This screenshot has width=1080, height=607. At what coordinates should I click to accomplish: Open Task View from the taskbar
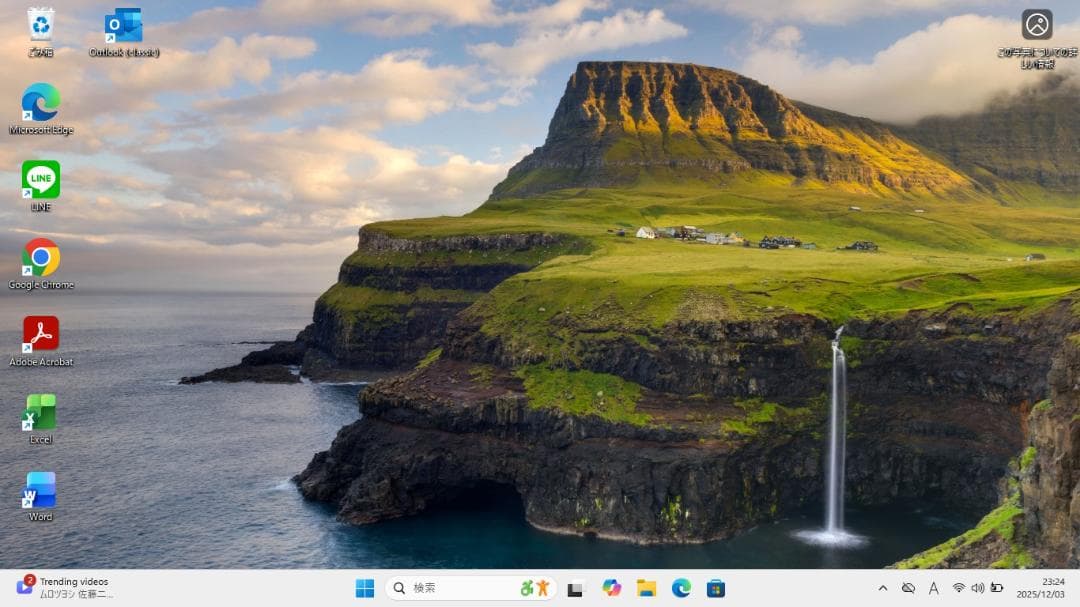pos(576,588)
